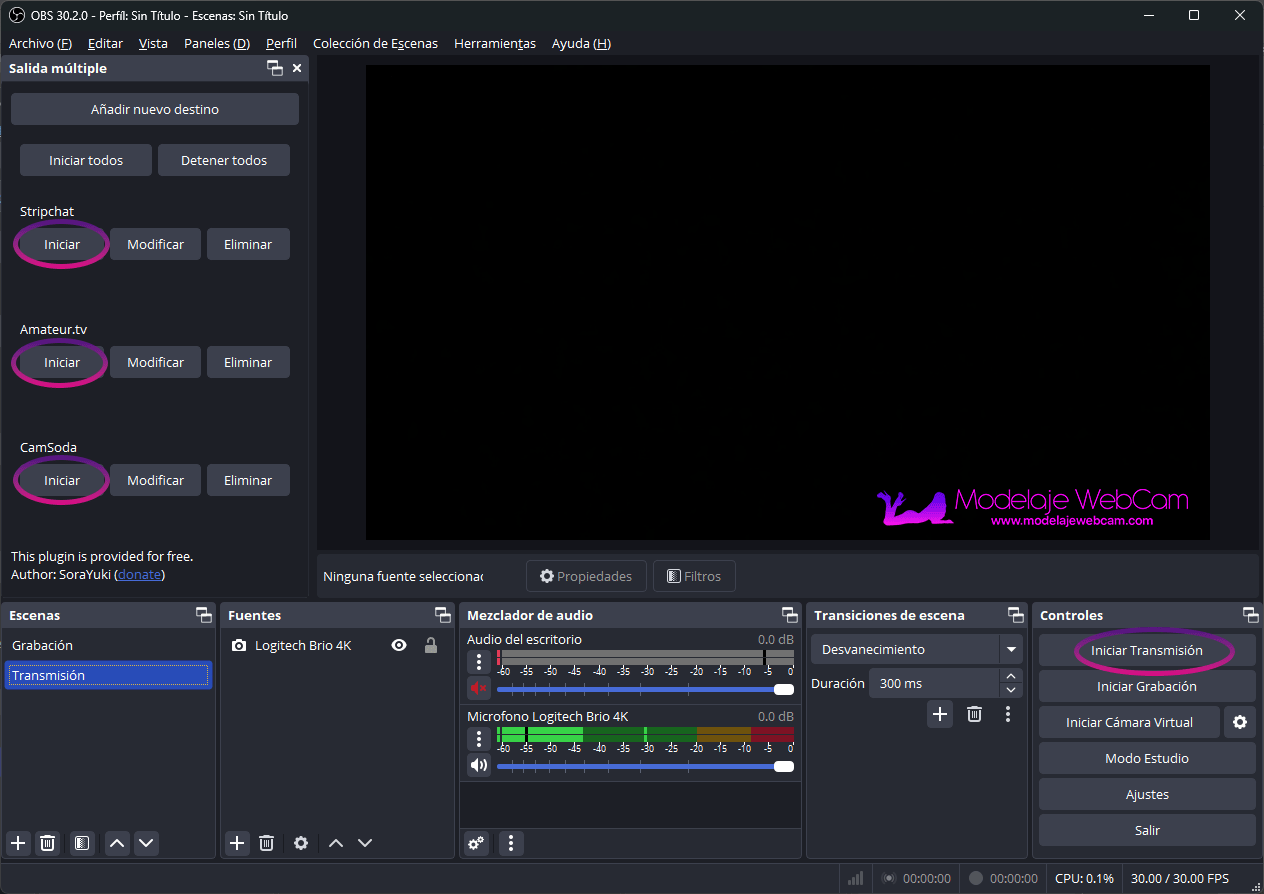Open source properties gear in Fuentes panel

(x=301, y=843)
